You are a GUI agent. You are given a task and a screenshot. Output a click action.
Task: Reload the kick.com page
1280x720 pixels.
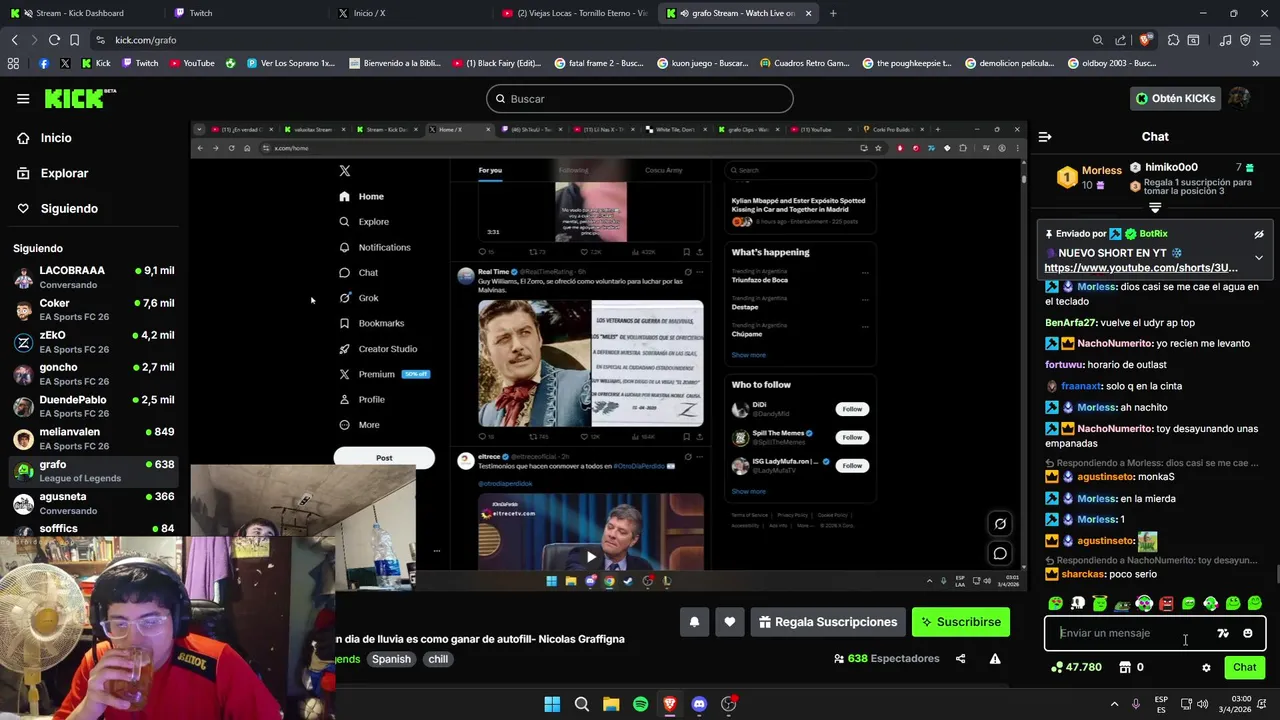coord(54,40)
